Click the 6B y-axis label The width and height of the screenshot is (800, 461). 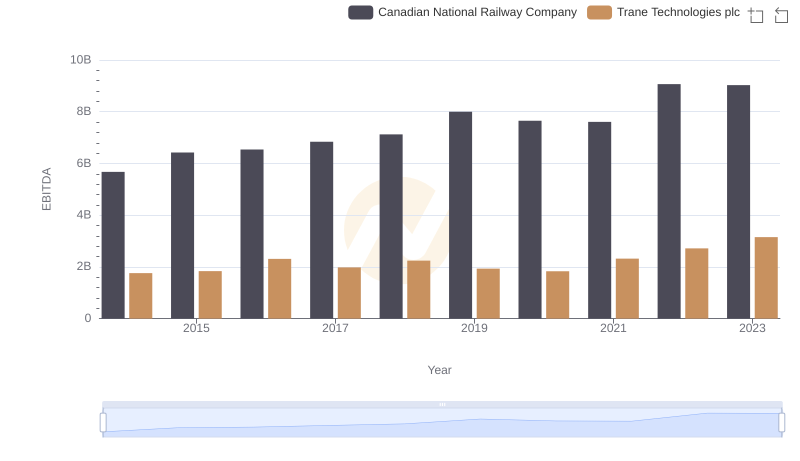click(x=84, y=163)
